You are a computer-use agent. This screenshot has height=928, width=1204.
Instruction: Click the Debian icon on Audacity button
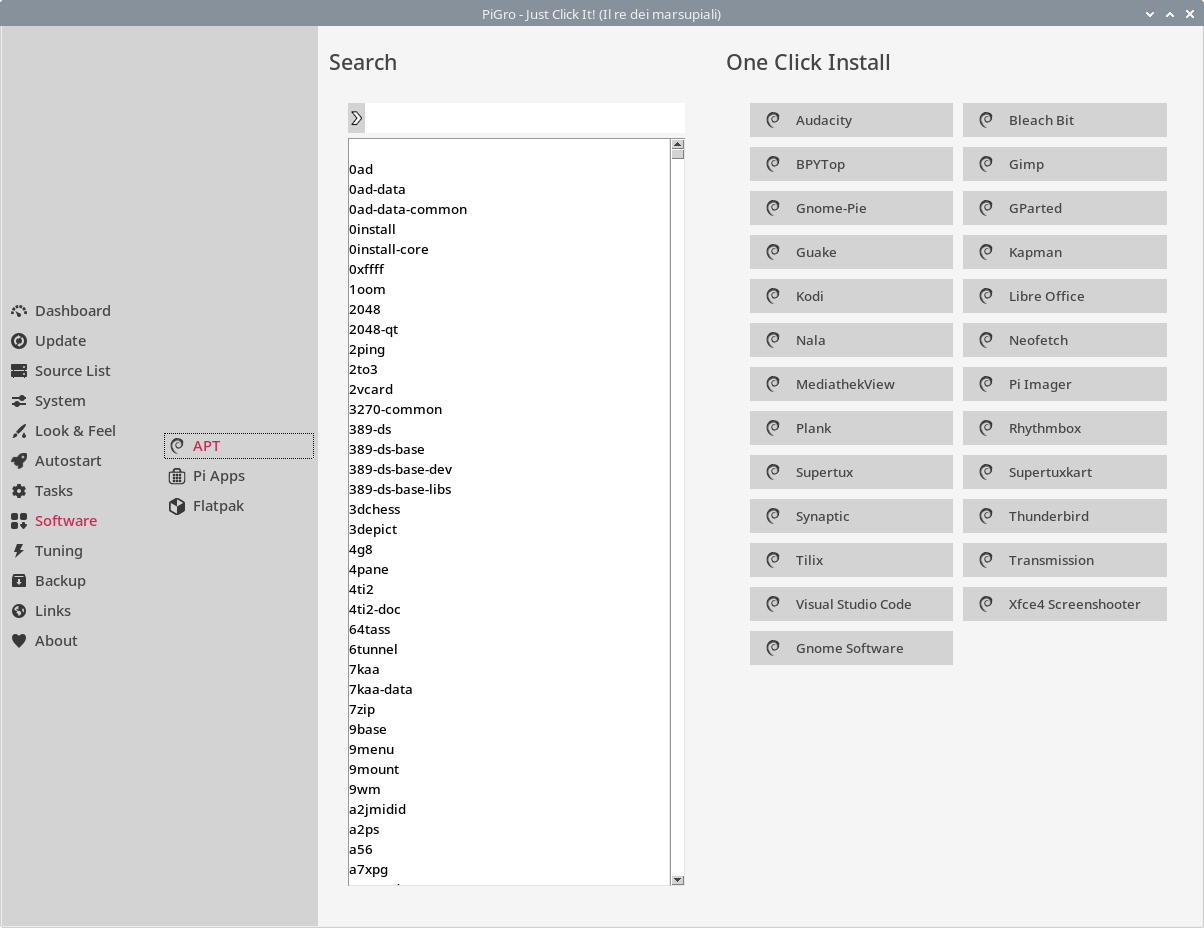(x=773, y=120)
